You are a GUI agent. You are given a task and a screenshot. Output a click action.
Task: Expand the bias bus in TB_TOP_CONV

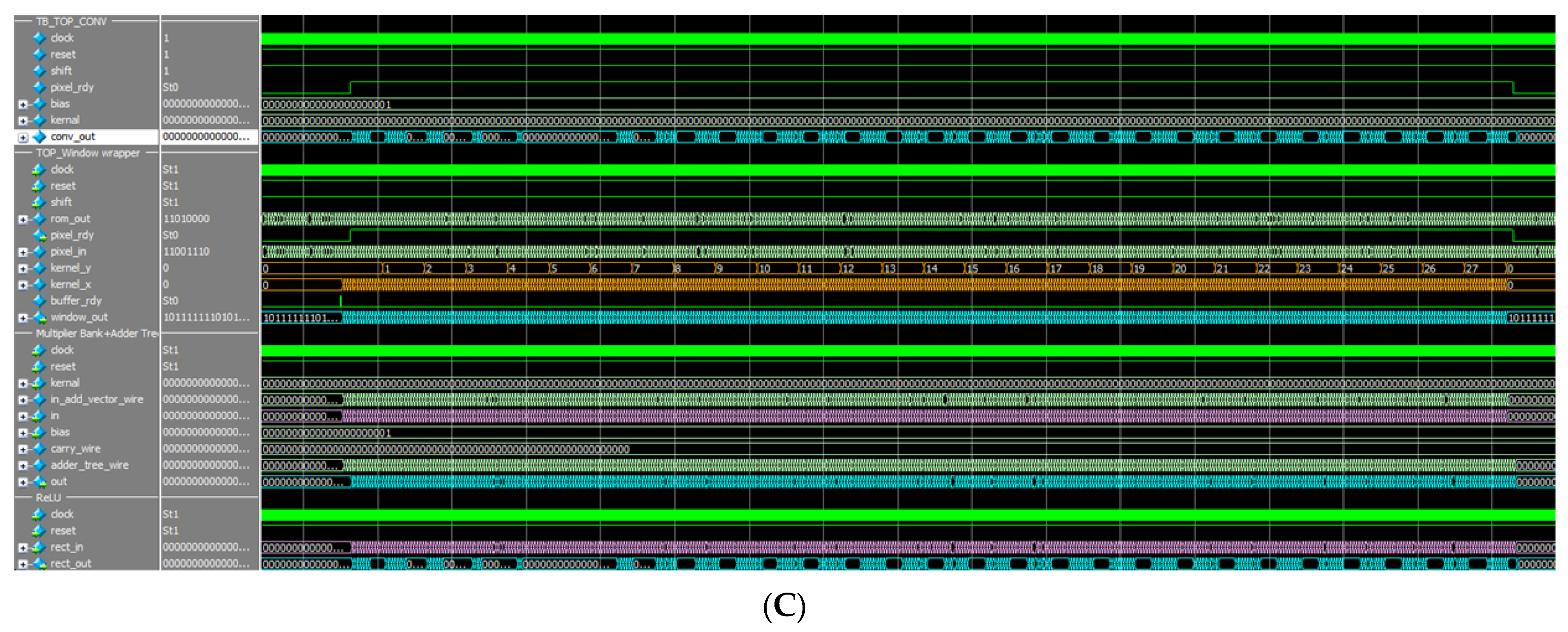[x=23, y=103]
